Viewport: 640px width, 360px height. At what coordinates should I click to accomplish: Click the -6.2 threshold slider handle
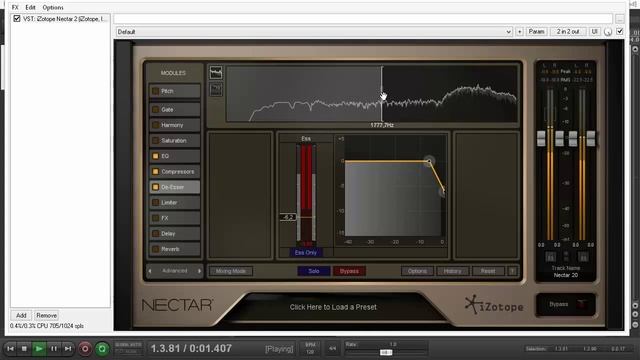click(288, 217)
